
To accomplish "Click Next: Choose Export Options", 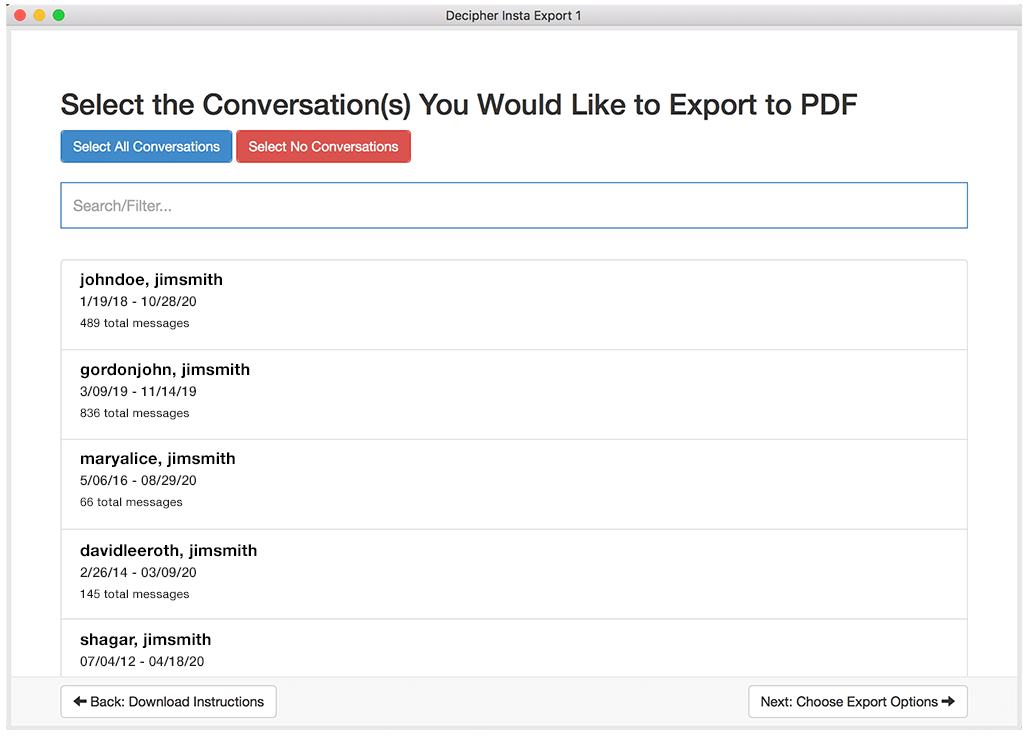I will [857, 701].
